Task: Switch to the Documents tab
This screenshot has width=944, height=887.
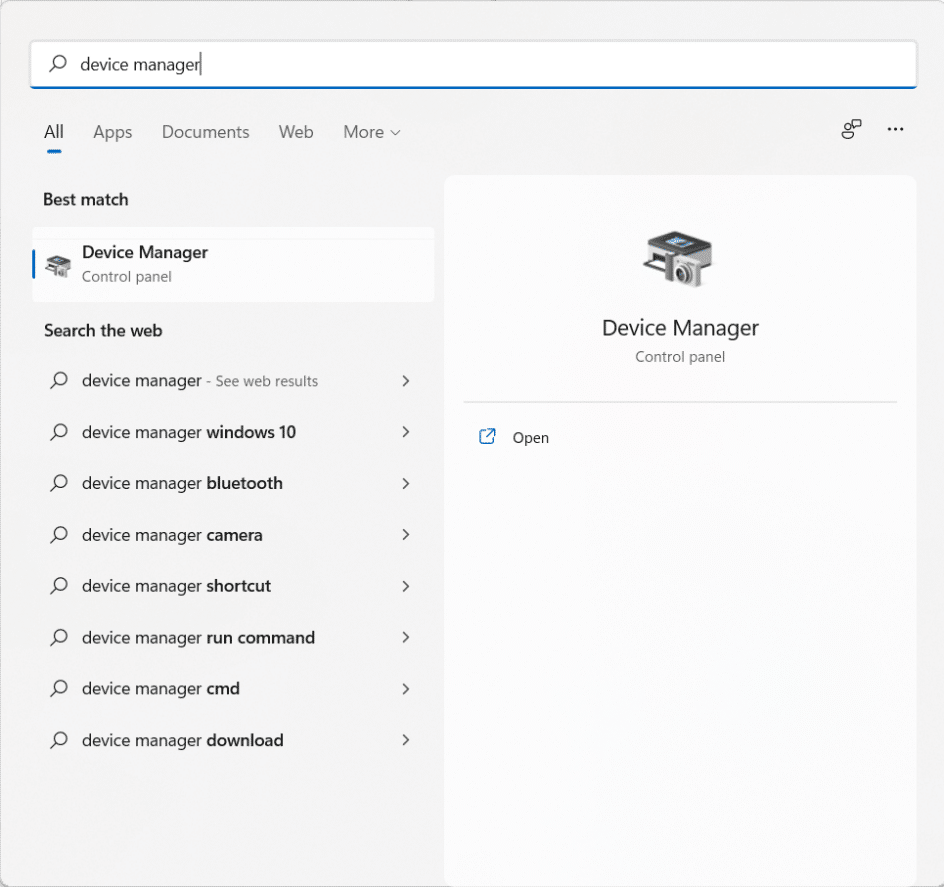Action: [205, 132]
